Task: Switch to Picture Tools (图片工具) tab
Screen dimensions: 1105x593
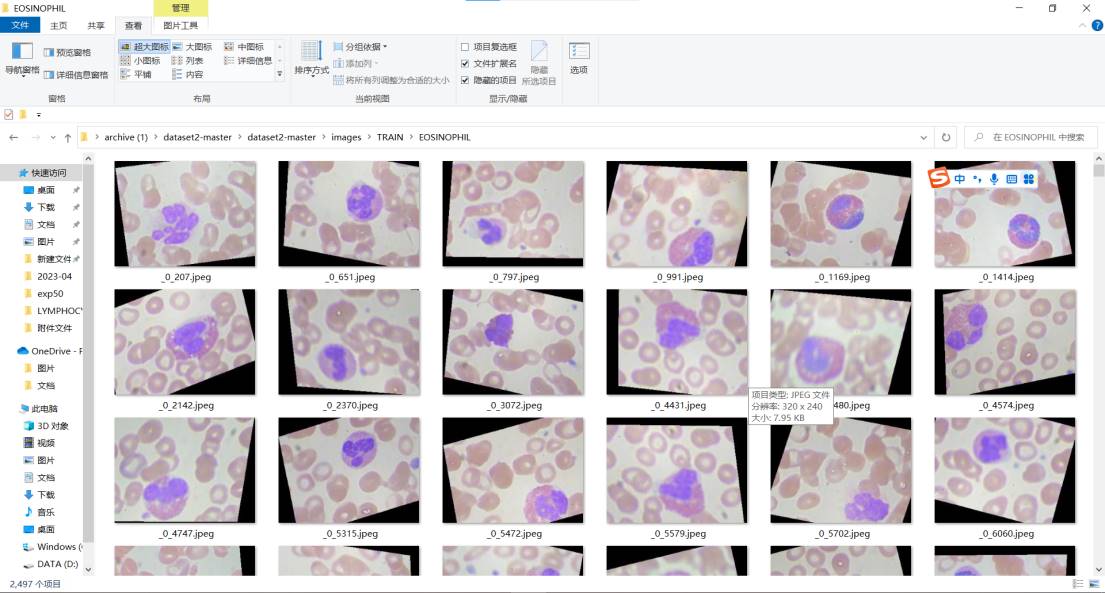Action: coord(180,25)
